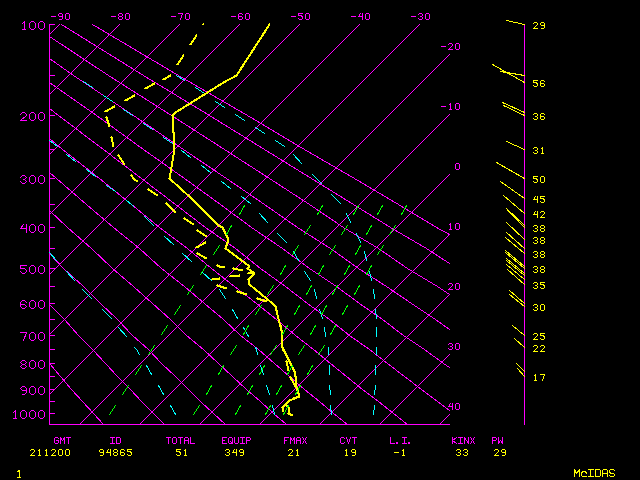
Task: Select the -60 temperature axis label
Action: click(241, 16)
